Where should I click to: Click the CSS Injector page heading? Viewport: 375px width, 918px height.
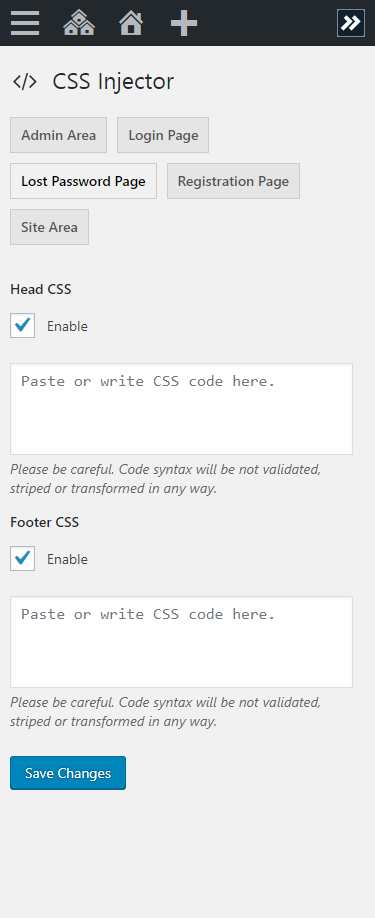tap(113, 81)
